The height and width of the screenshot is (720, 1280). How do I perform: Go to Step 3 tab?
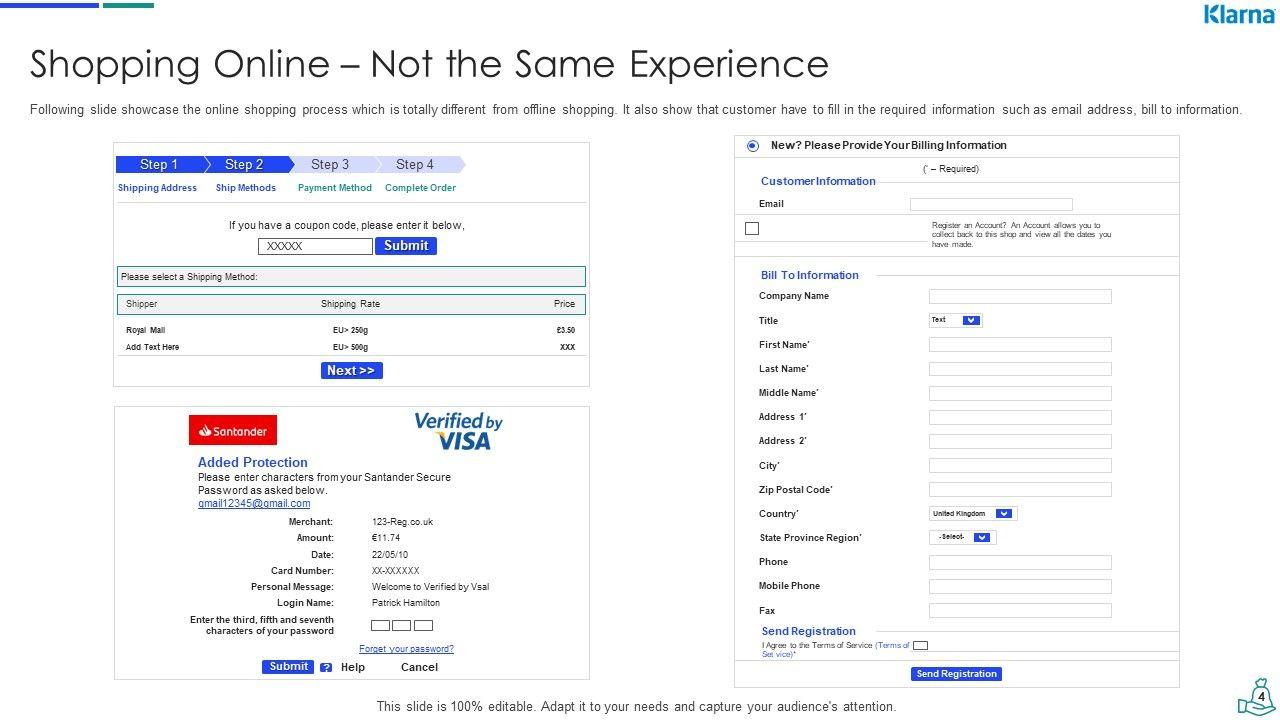click(x=330, y=165)
